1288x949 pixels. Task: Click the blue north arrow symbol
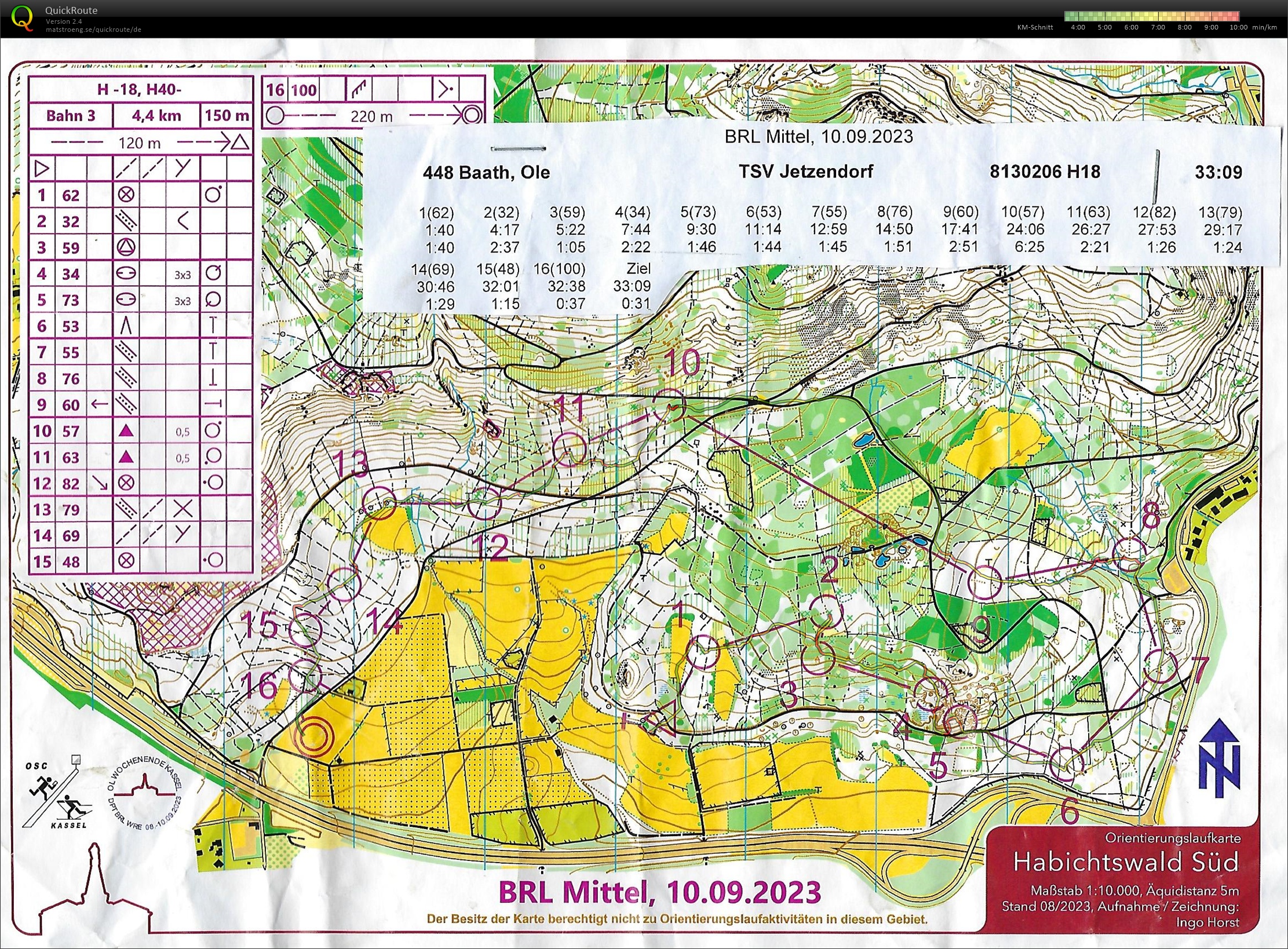1219,757
